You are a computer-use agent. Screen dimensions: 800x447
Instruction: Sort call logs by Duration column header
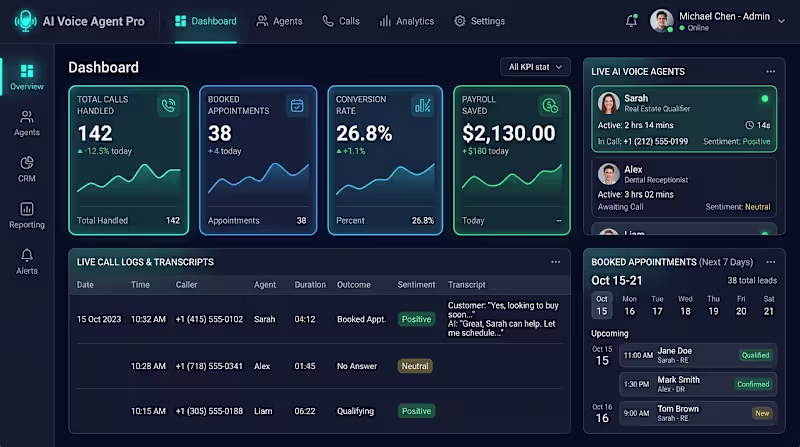tap(310, 285)
